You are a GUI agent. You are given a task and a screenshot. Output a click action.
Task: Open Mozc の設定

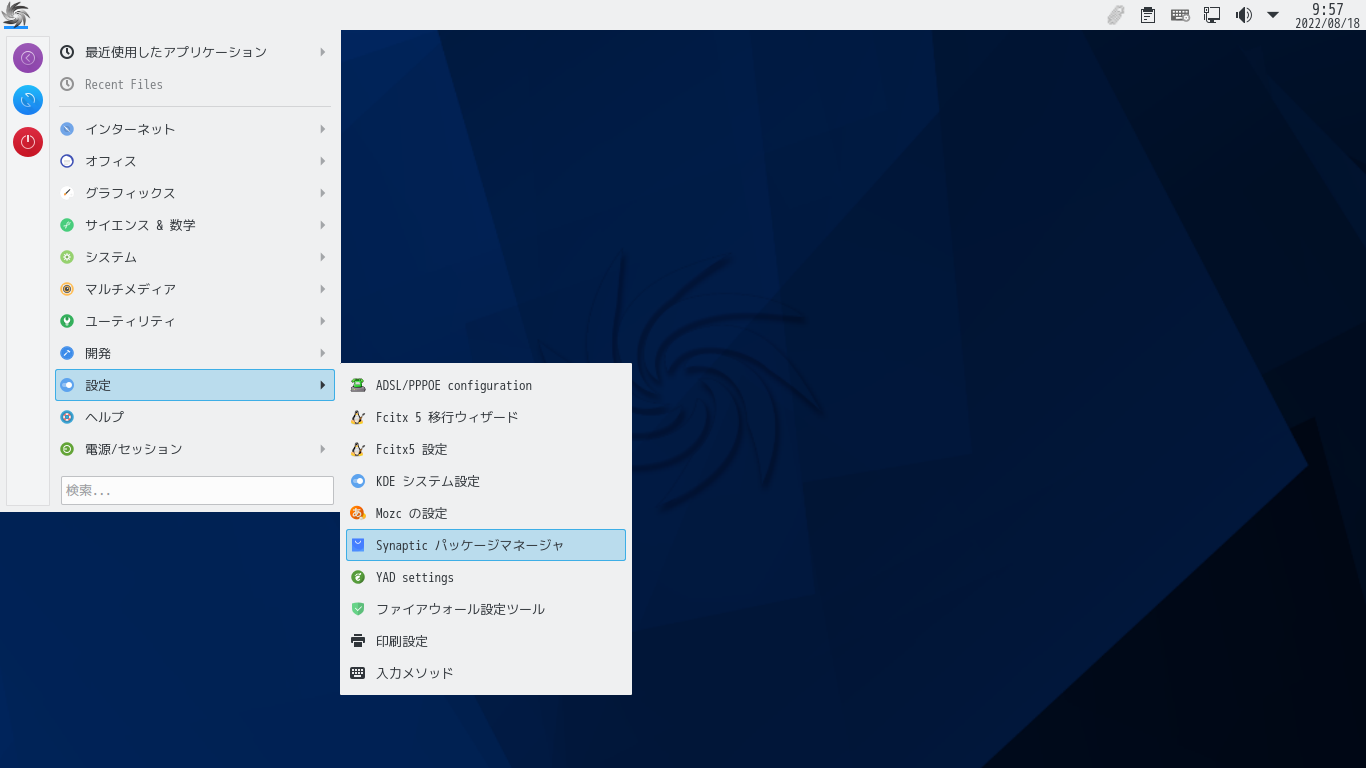tap(486, 513)
